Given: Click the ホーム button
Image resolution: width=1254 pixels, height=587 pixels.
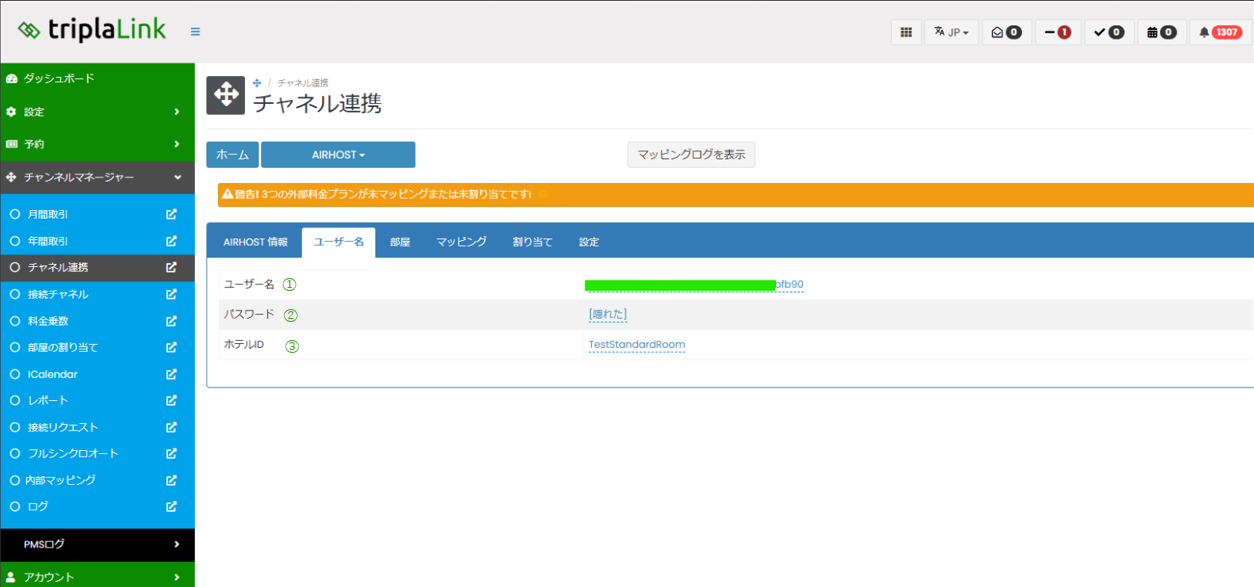Looking at the screenshot, I should [x=233, y=155].
